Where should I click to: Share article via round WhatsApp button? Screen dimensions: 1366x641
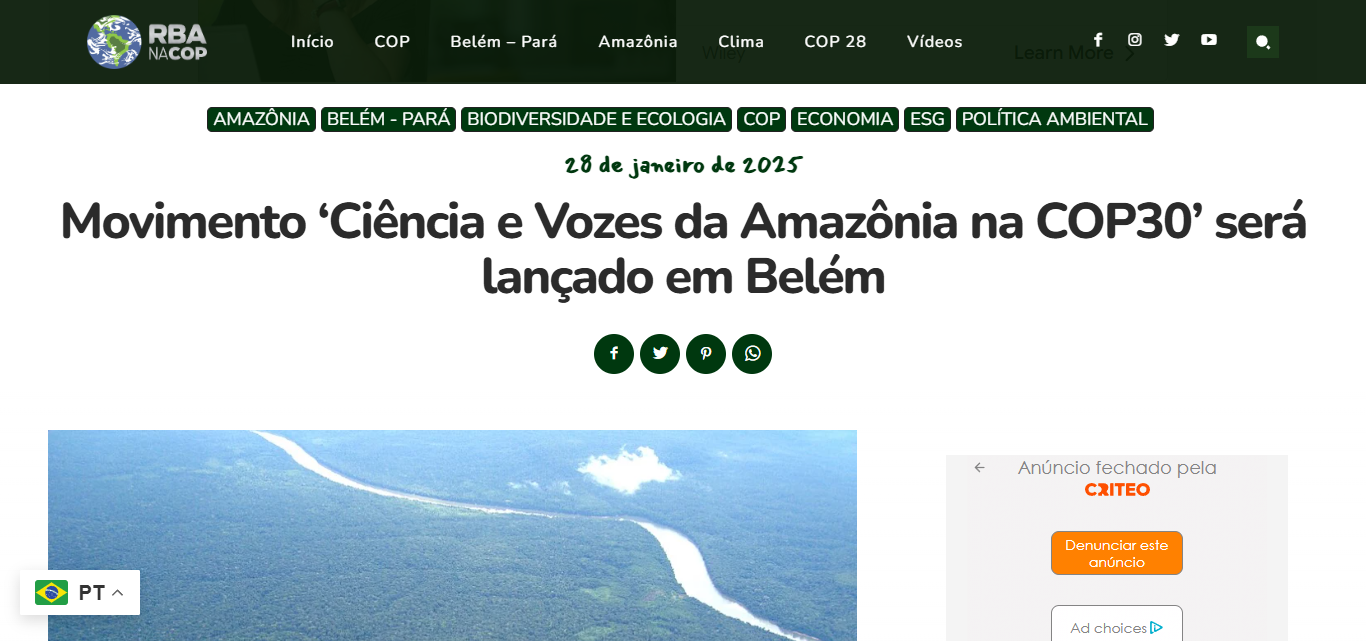click(x=752, y=354)
